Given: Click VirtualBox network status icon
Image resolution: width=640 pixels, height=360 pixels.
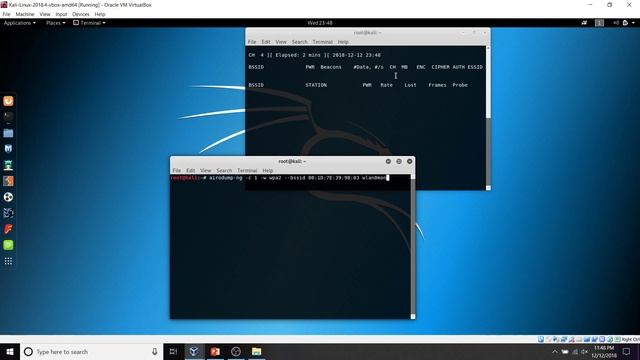Looking at the screenshot, I should click(564, 339).
